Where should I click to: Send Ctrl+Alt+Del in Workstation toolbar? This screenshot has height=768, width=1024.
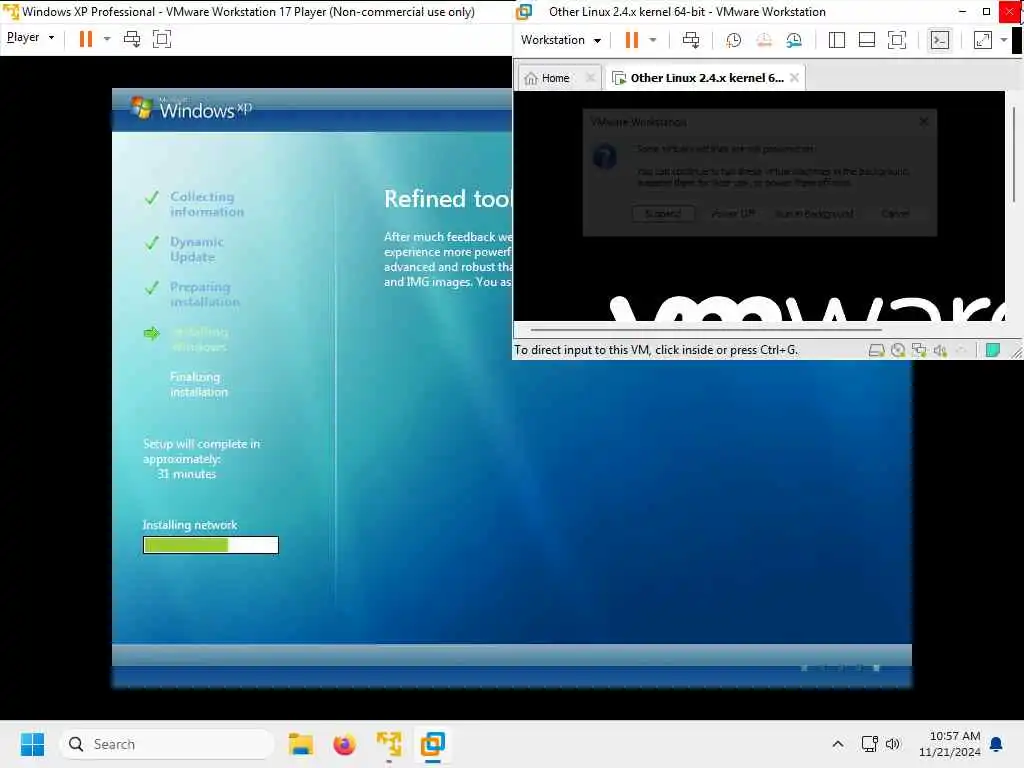691,40
